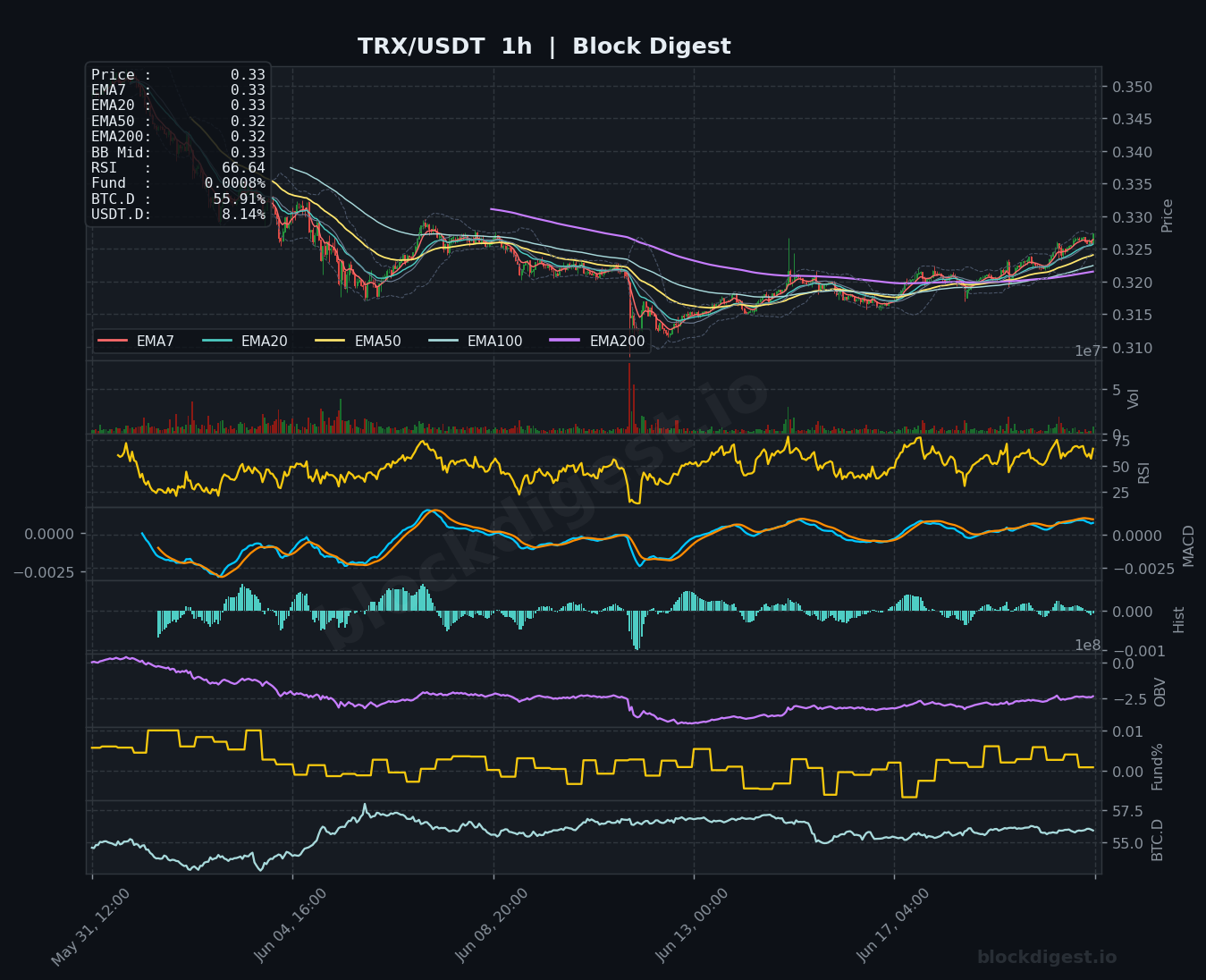Image resolution: width=1206 pixels, height=980 pixels.
Task: Click the MACD axis label
Action: pyautogui.click(x=1188, y=545)
